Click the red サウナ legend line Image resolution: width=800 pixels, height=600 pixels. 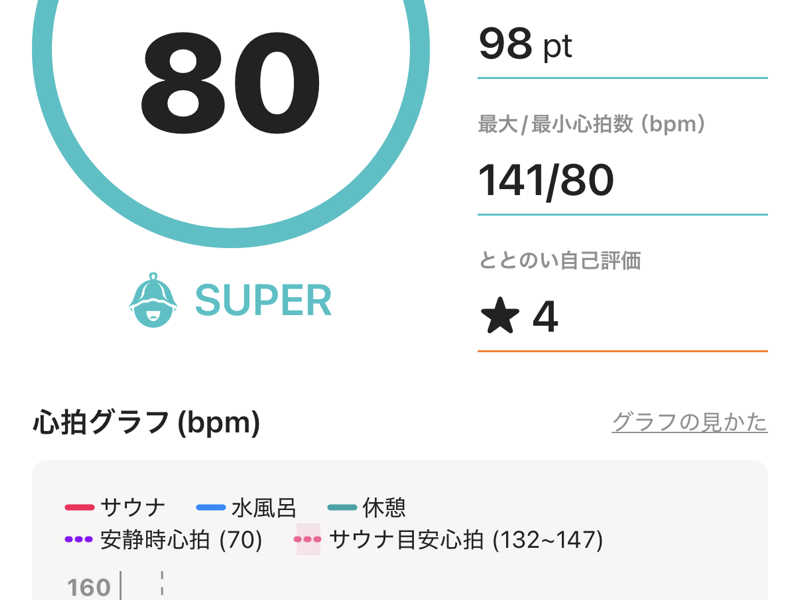point(79,507)
